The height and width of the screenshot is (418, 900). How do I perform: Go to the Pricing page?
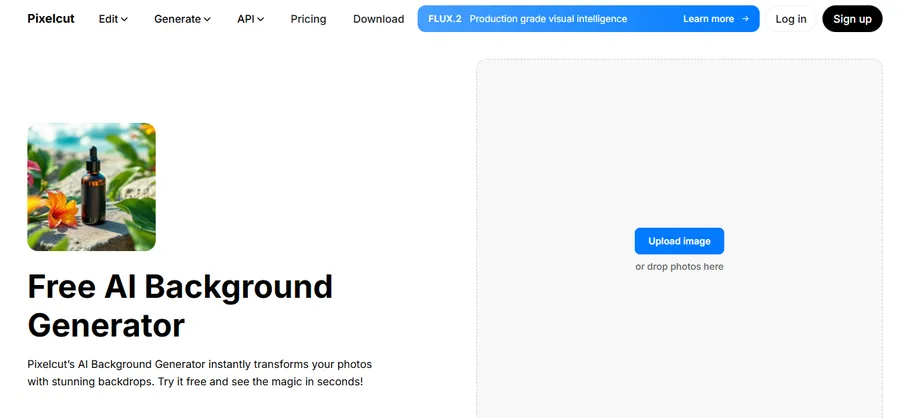coord(309,19)
